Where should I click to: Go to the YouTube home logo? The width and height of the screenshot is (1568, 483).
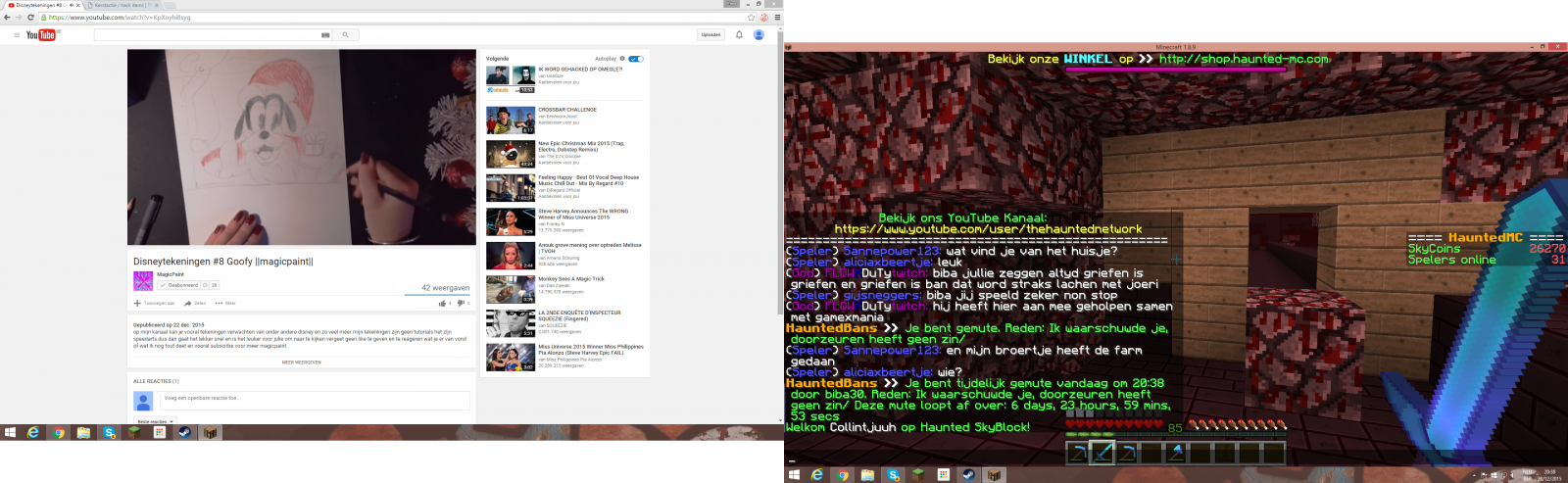point(42,35)
